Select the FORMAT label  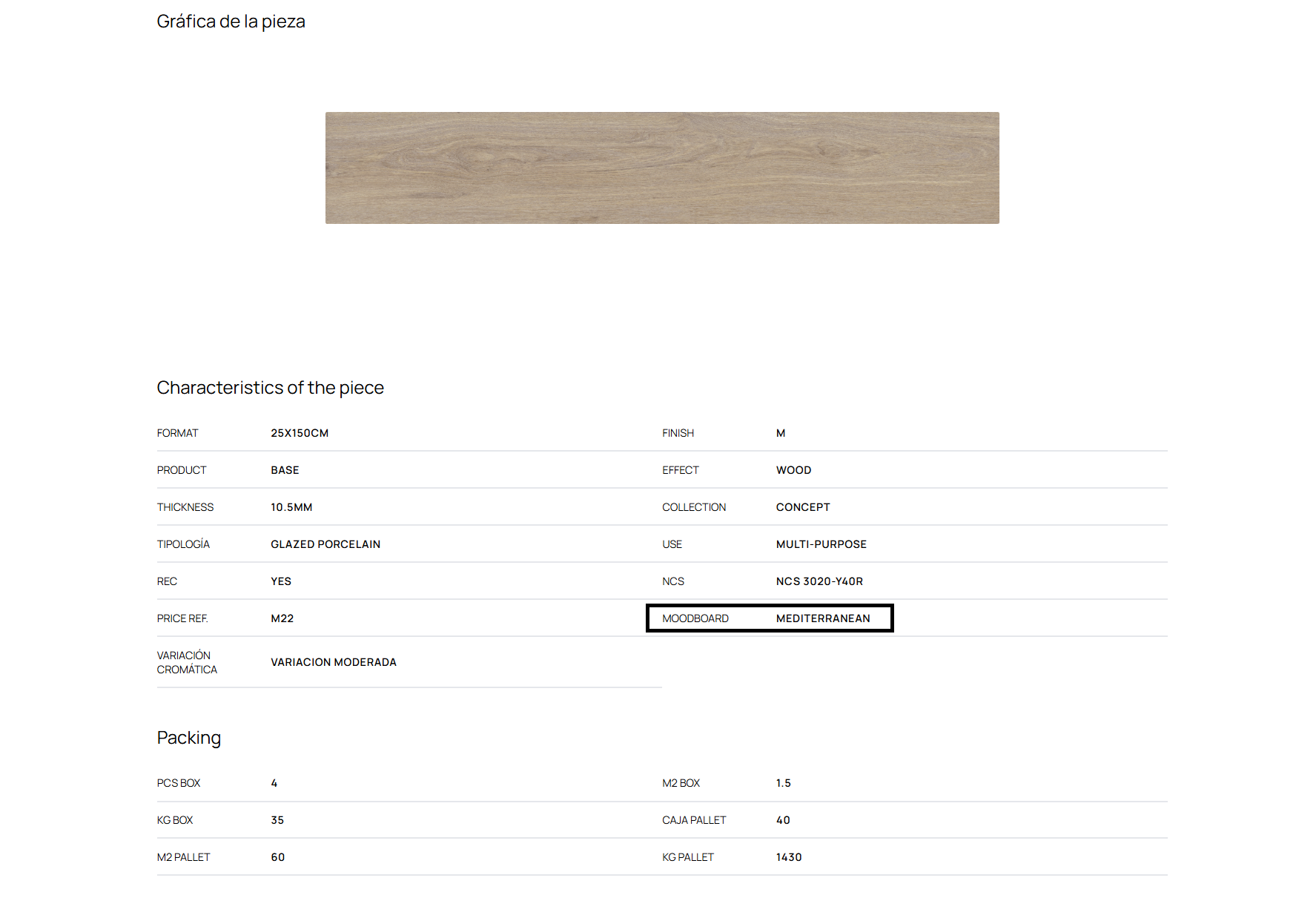(177, 433)
